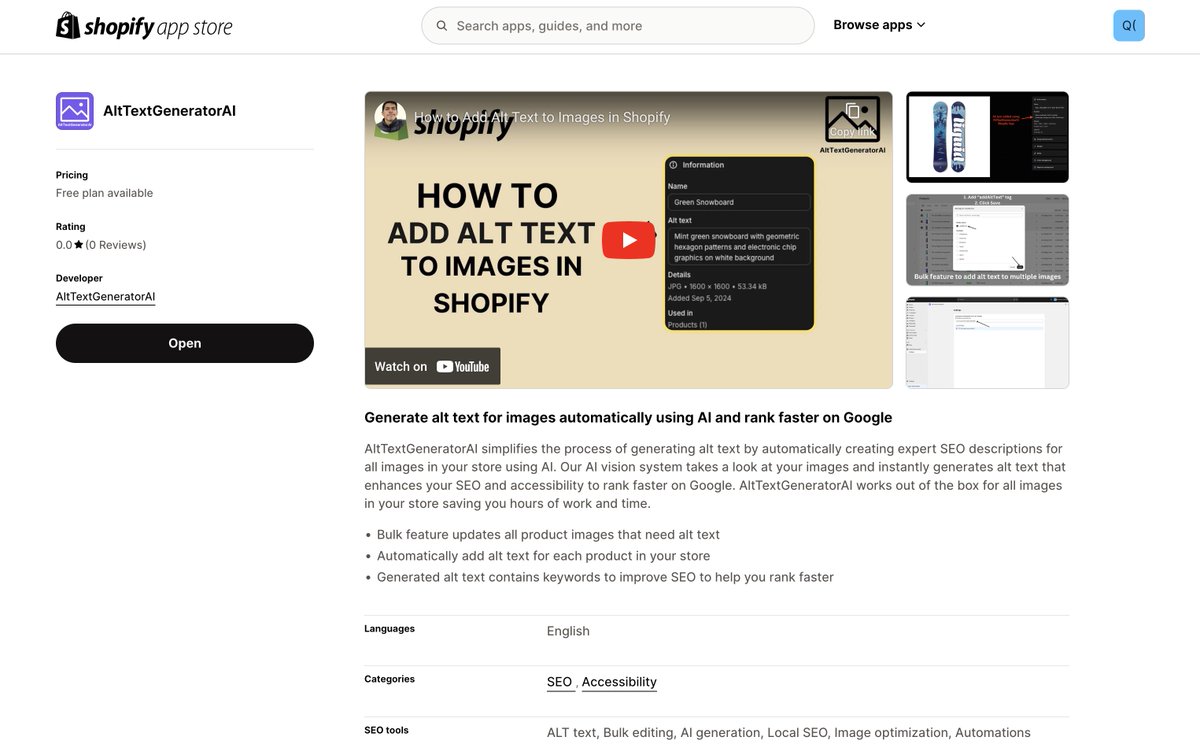Open the user account avatar menu

(1129, 26)
